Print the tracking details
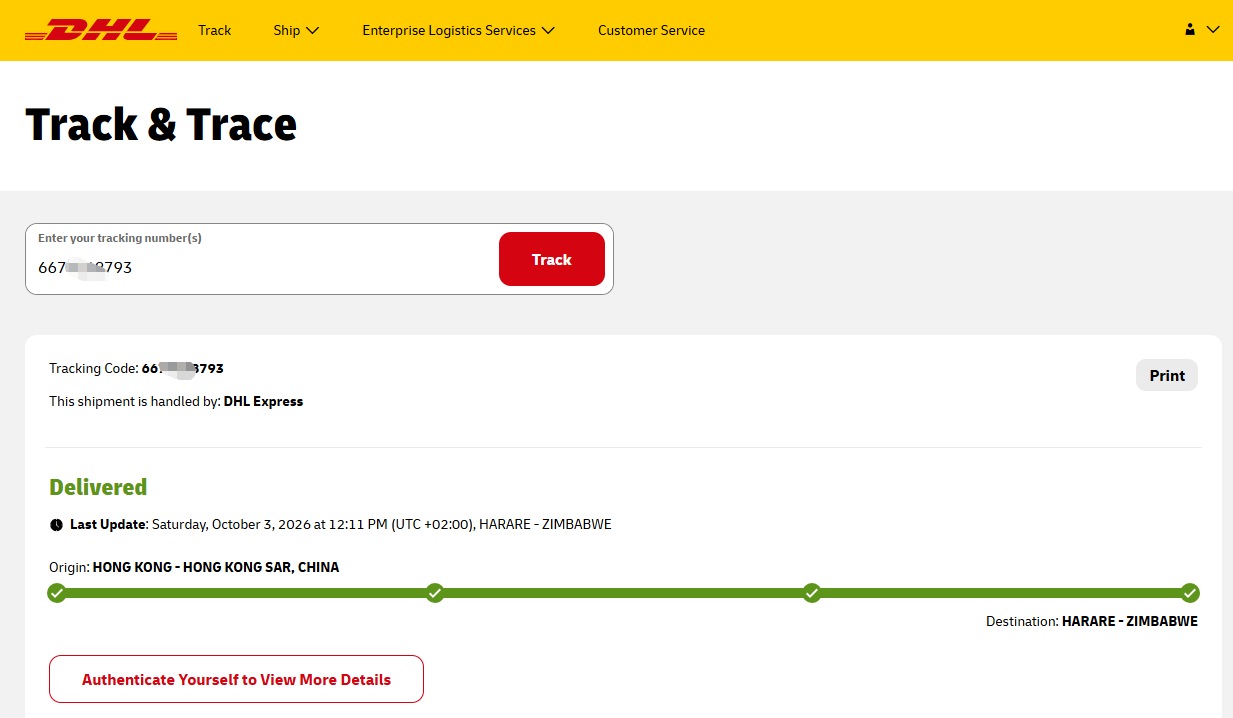Image resolution: width=1233 pixels, height=718 pixels. click(1167, 375)
